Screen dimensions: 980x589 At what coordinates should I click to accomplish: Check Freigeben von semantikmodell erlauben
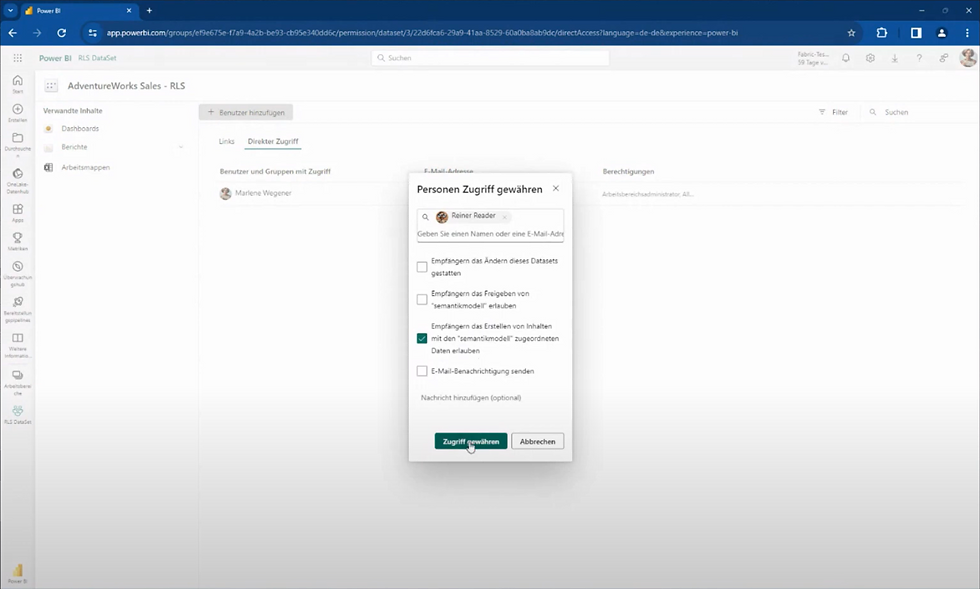click(x=422, y=300)
